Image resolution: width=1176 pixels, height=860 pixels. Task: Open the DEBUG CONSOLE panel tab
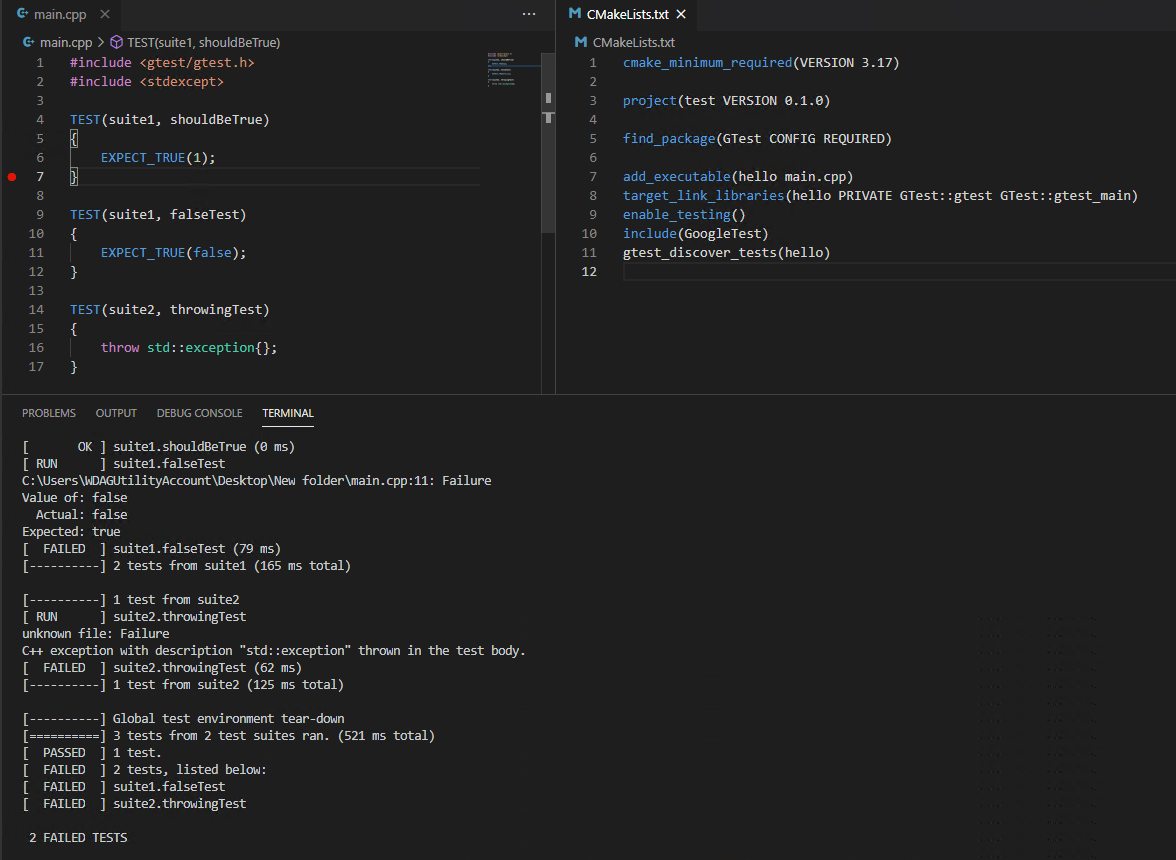199,413
